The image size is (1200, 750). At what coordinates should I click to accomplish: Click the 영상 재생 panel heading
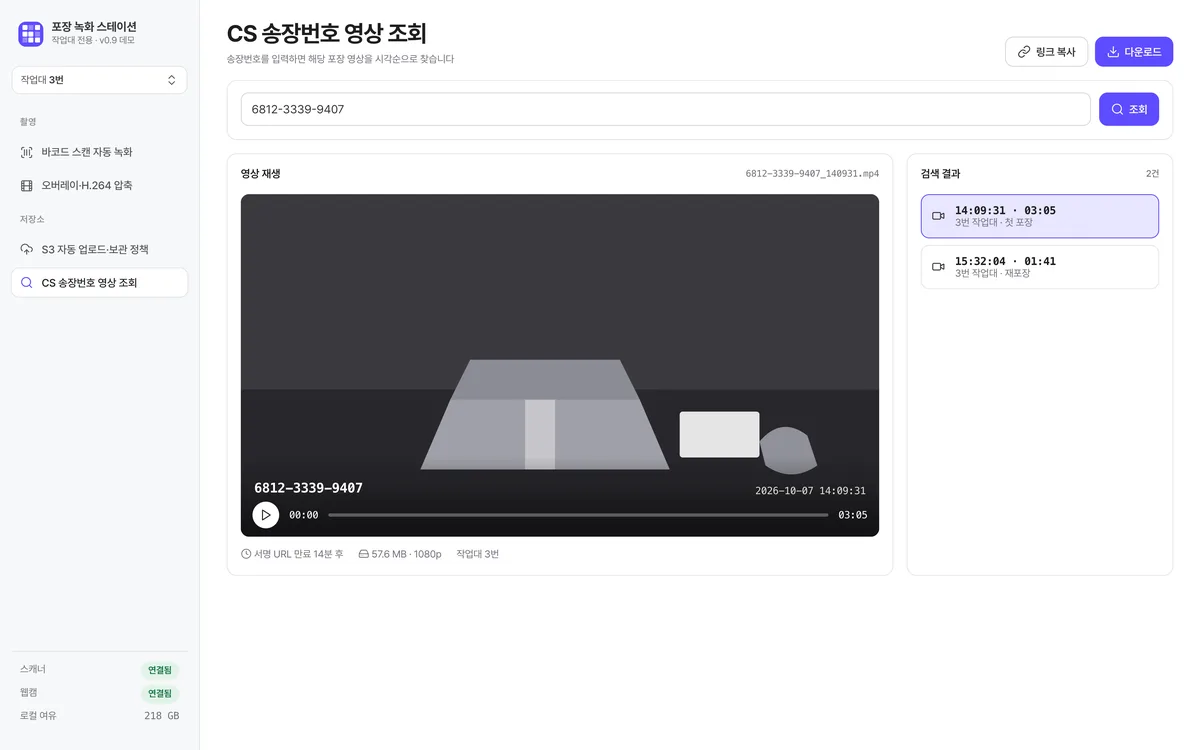[260, 174]
